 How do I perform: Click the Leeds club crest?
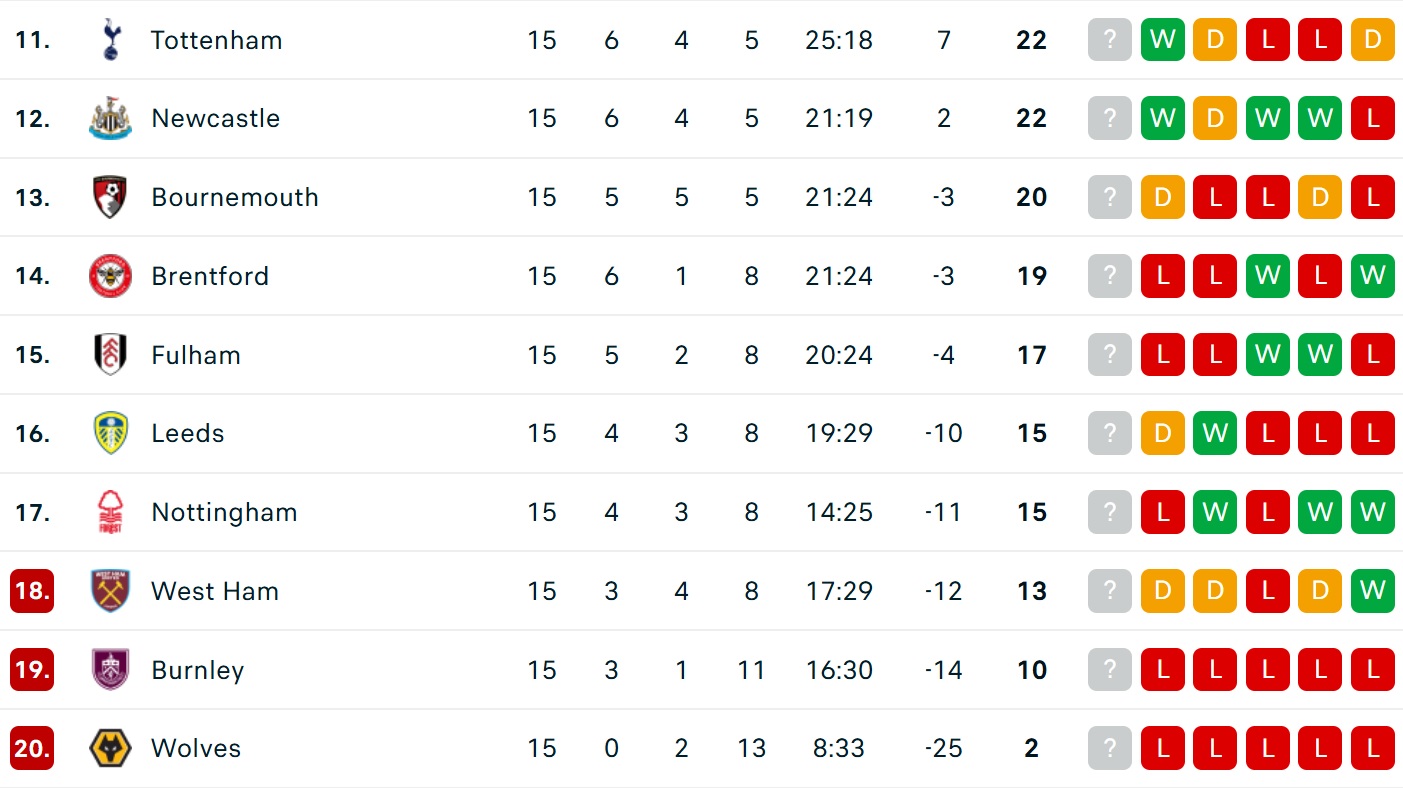coord(110,433)
